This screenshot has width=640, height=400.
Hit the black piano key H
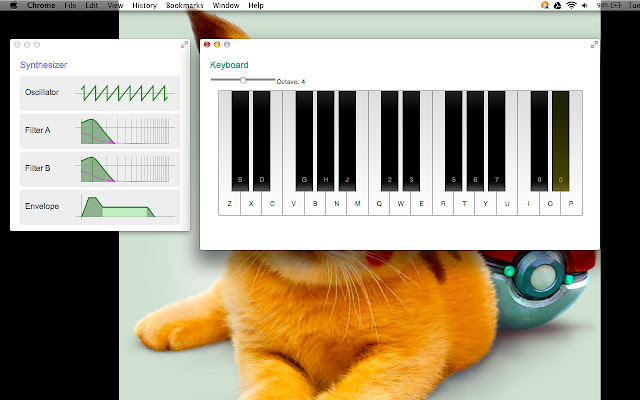tap(325, 141)
